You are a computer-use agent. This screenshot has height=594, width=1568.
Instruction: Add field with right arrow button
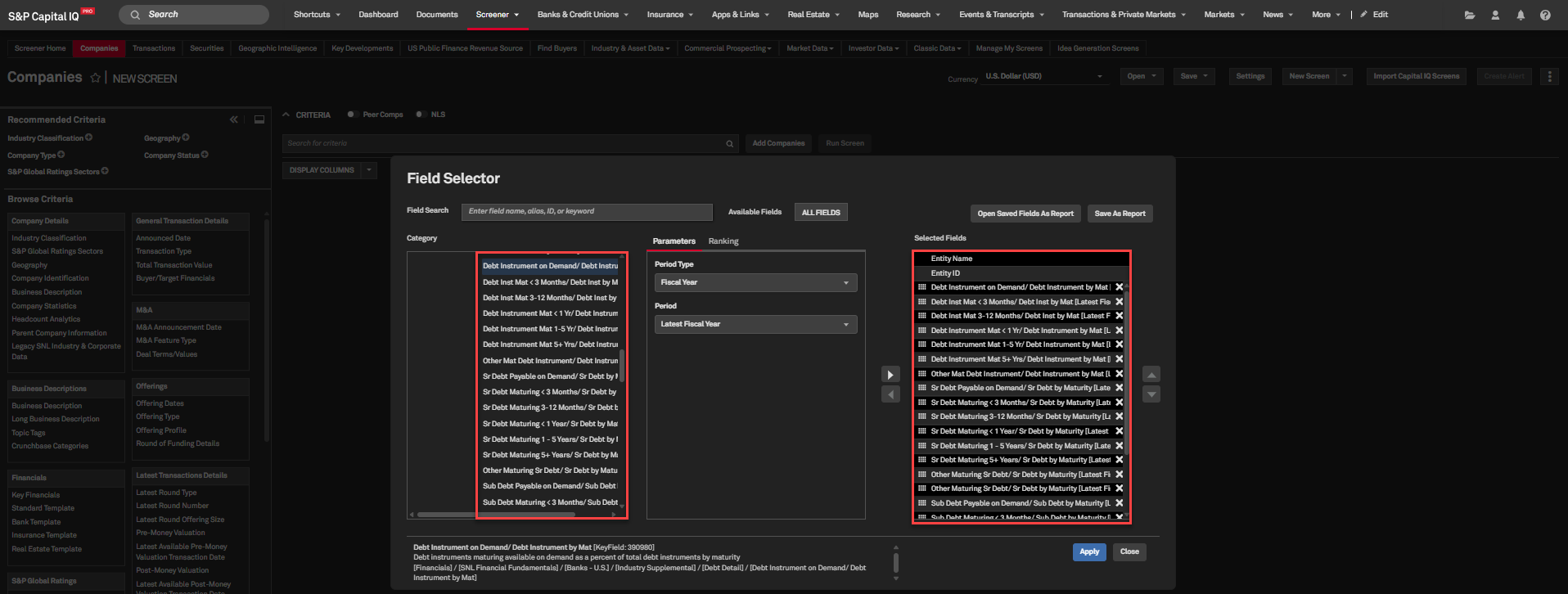(890, 375)
